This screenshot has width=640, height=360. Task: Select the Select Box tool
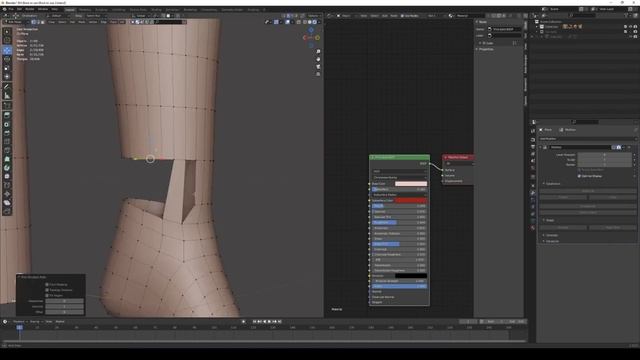pyautogui.click(x=7, y=31)
